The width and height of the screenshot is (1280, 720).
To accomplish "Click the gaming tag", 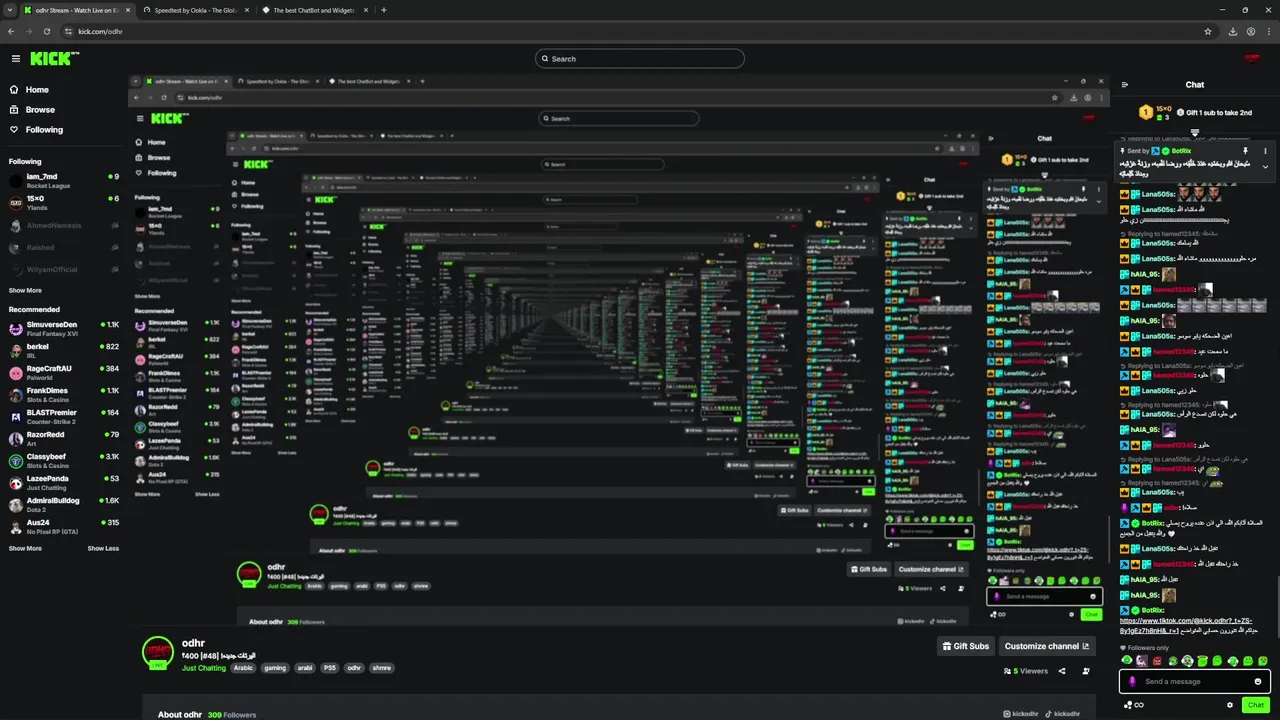I will pos(275,668).
